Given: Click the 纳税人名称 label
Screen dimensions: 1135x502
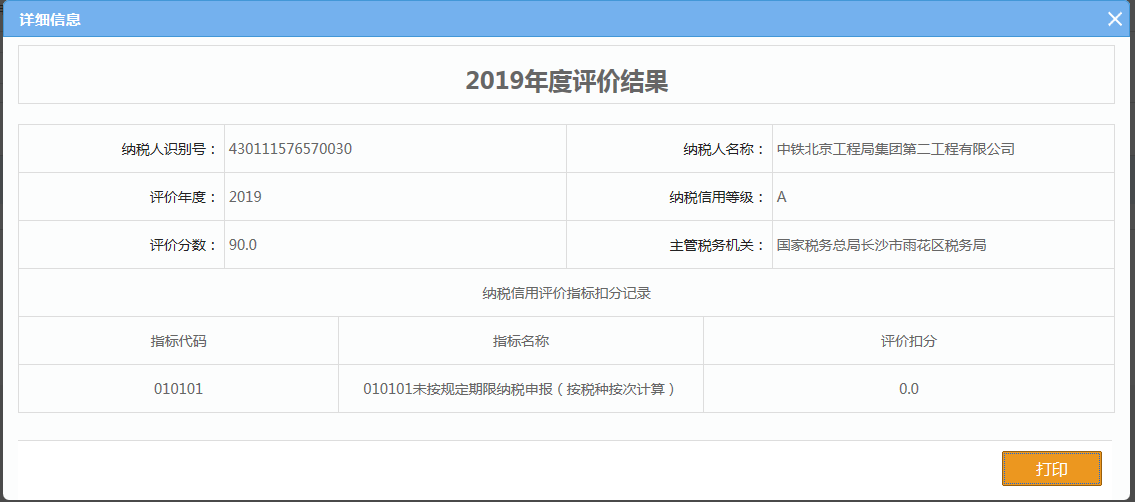Looking at the screenshot, I should click(725, 149).
